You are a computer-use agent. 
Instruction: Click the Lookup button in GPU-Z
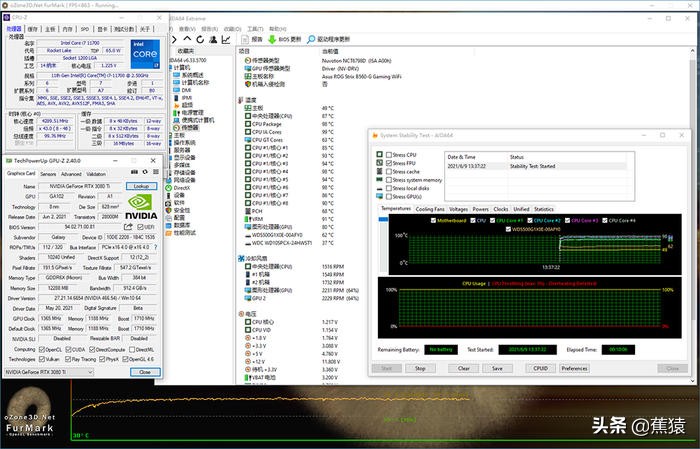142,186
